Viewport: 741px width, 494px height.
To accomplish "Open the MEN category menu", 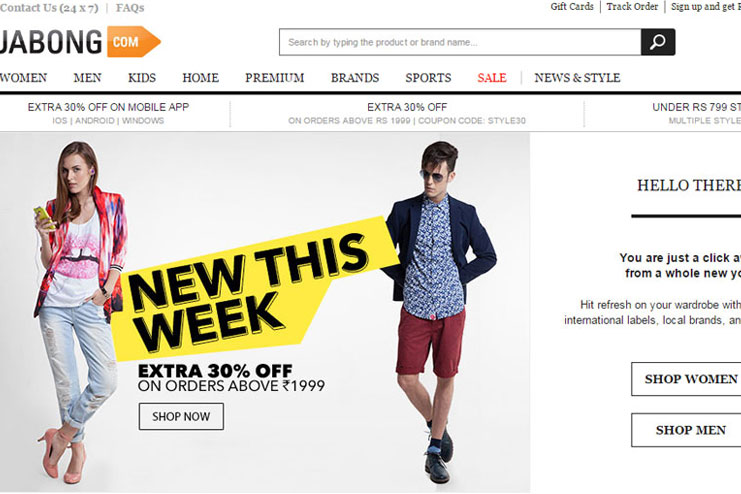I will (x=87, y=78).
